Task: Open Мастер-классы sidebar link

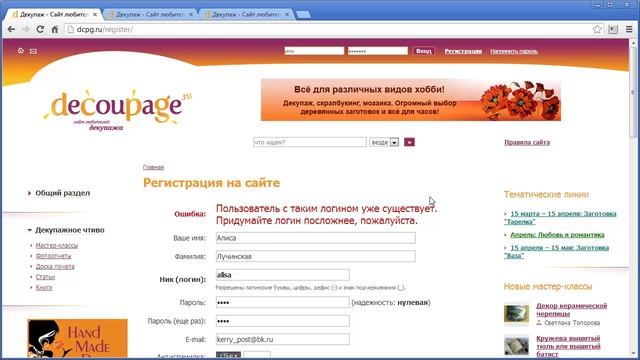Action: [x=57, y=245]
